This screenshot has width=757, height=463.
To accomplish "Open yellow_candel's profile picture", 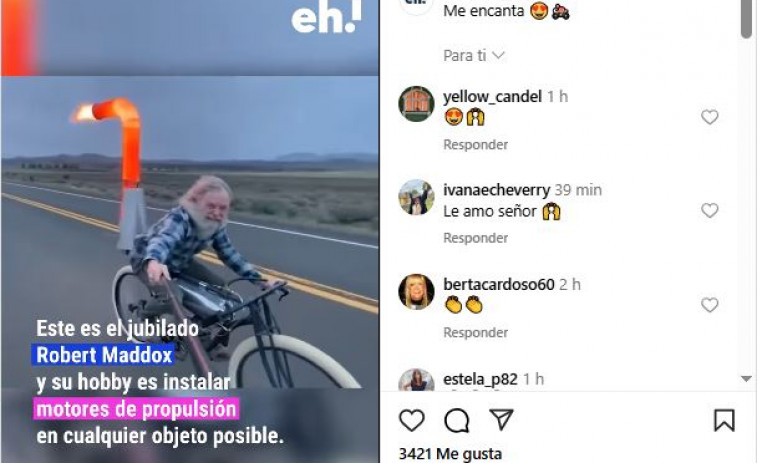I will point(416,104).
